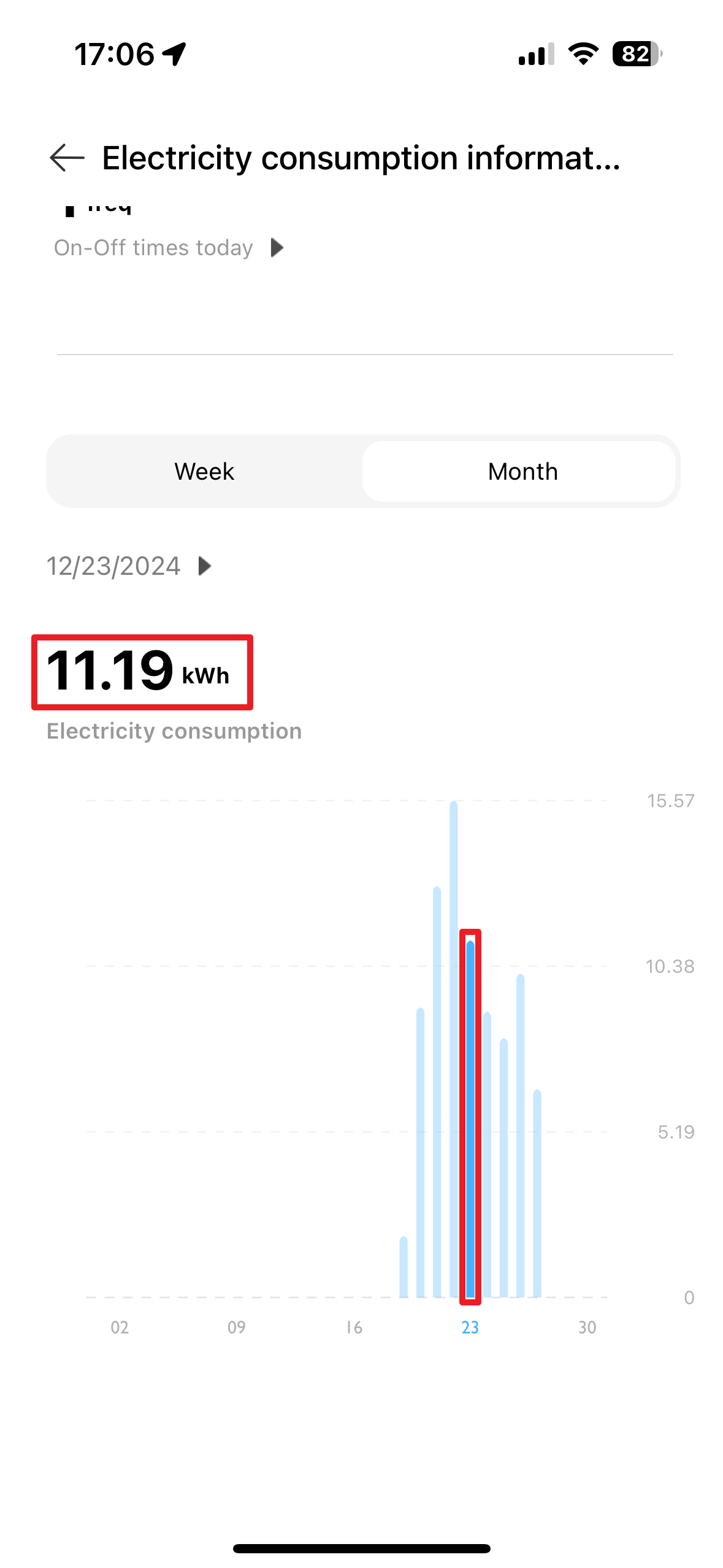Image resolution: width=723 pixels, height=1568 pixels.
Task: Open the 12/23/2024 date picker arrow
Action: 205,566
